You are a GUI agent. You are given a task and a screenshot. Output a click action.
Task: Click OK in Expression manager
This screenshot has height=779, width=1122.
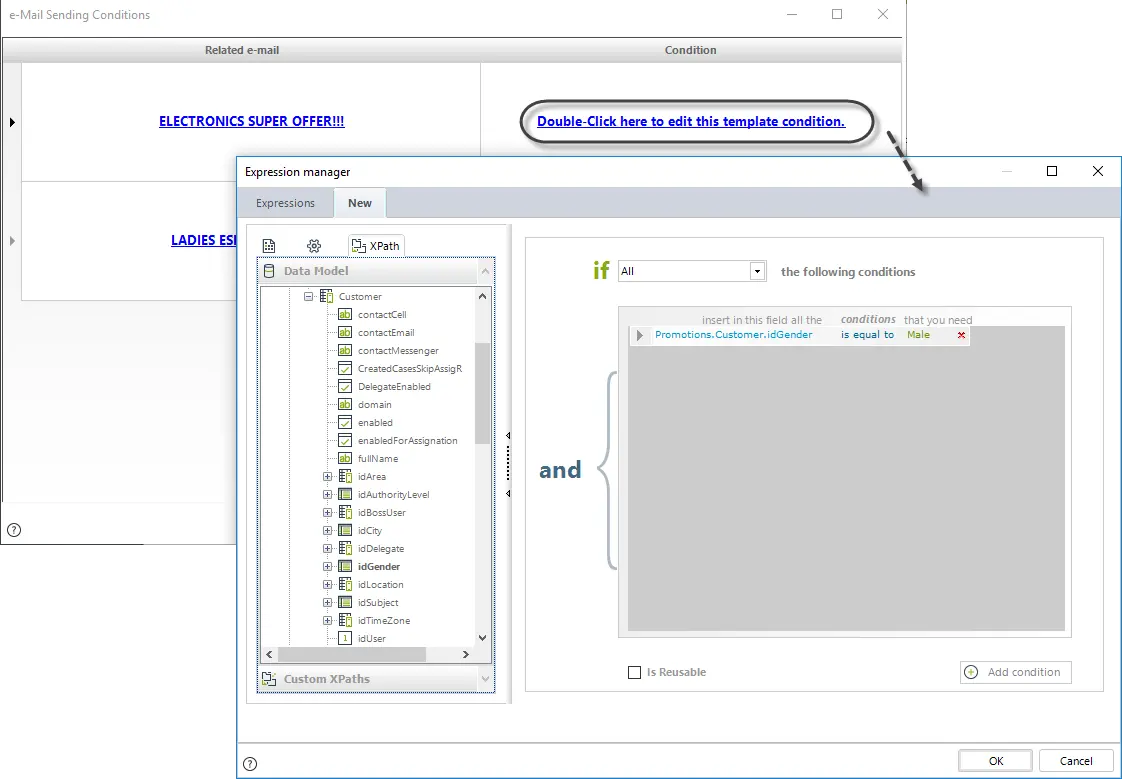pos(996,761)
